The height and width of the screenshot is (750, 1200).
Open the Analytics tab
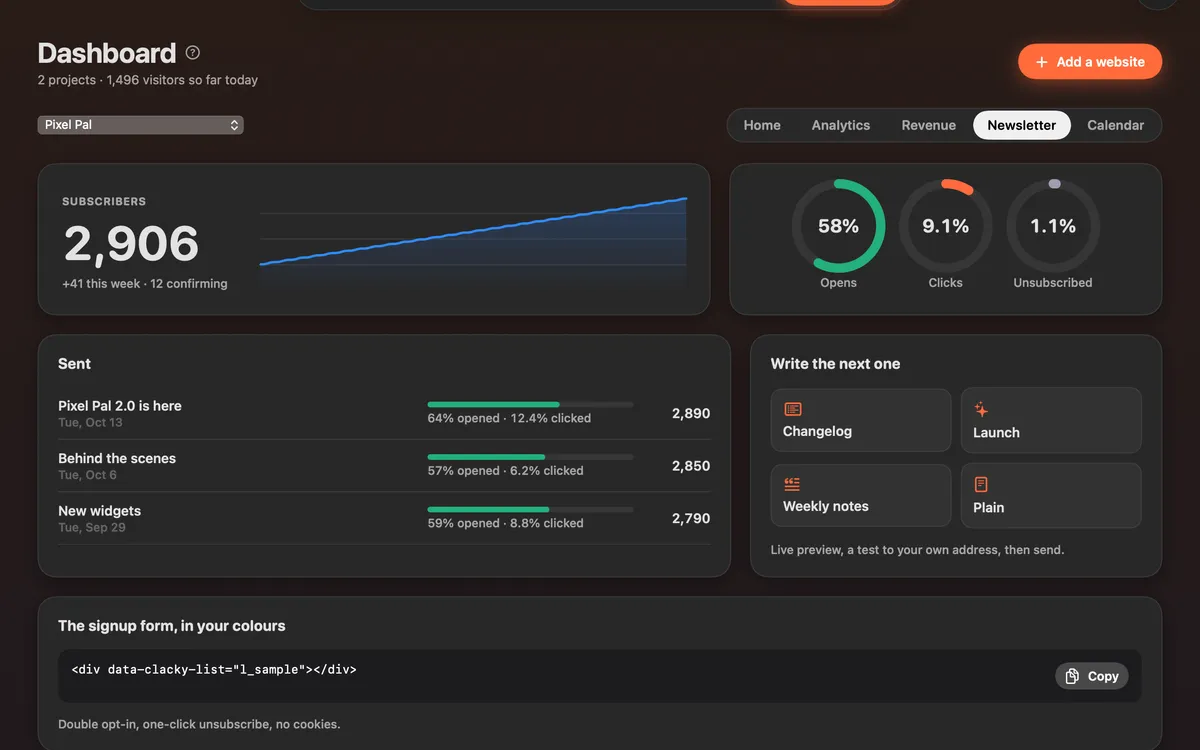tap(841, 125)
